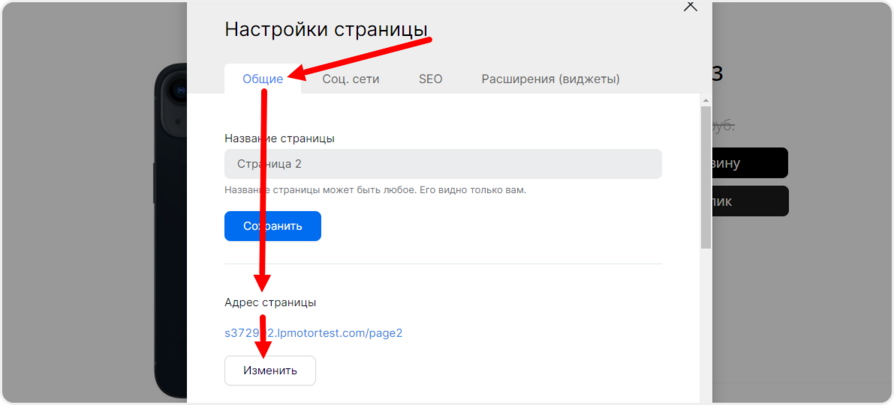Screen dimensions: 894x405
Task: Switch to the Общие tab
Action: point(262,79)
